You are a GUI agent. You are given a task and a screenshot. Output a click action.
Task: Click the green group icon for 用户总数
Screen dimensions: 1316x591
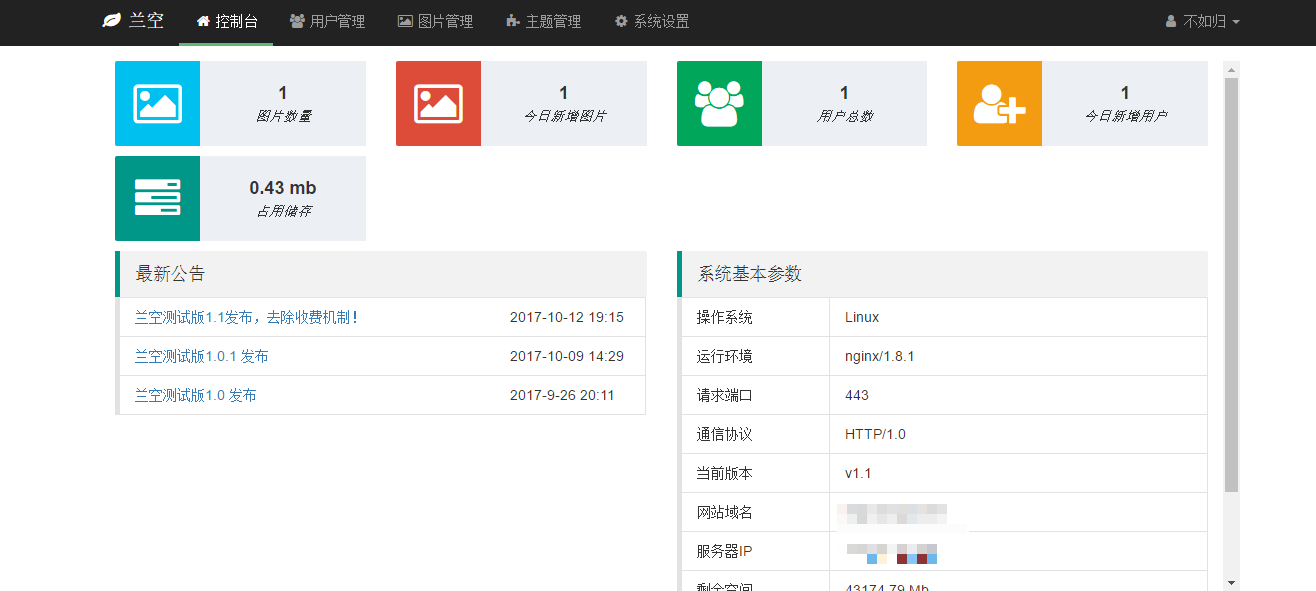click(719, 103)
